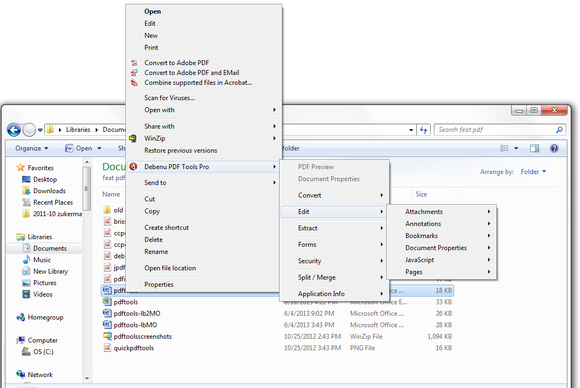Click the Libraries breadcrumb in address bar
Screen dimensions: 580x388
tap(78, 130)
